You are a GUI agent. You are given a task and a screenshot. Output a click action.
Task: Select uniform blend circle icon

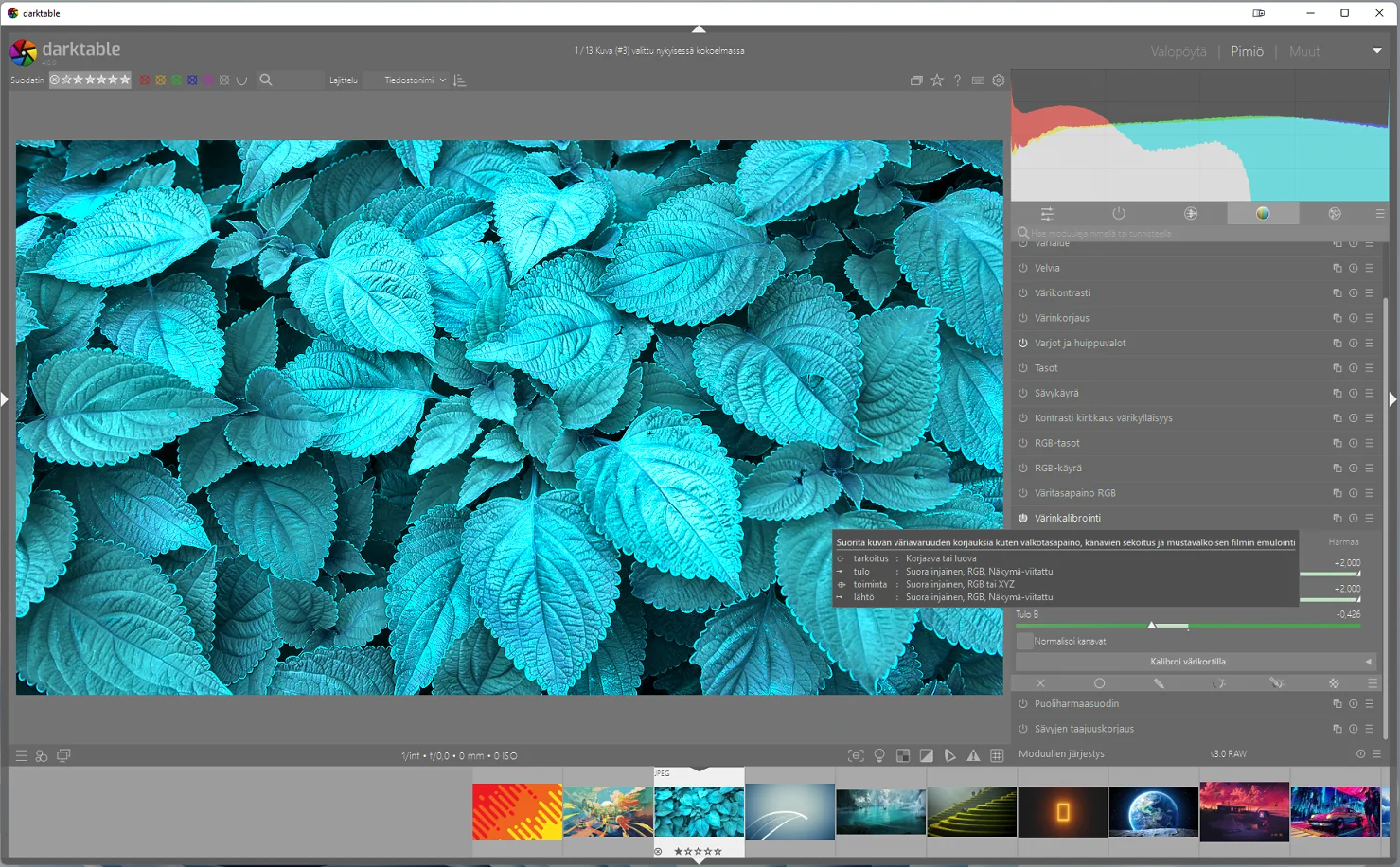[x=1099, y=683]
